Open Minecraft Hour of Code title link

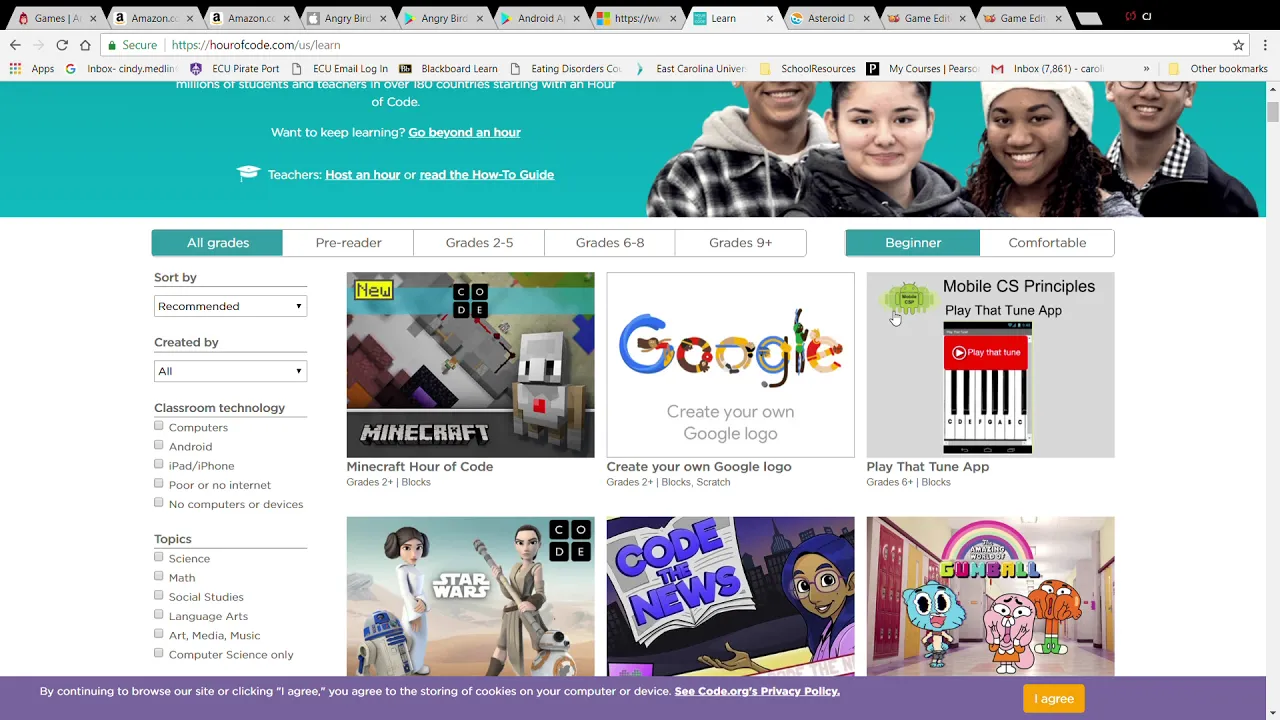coord(419,467)
